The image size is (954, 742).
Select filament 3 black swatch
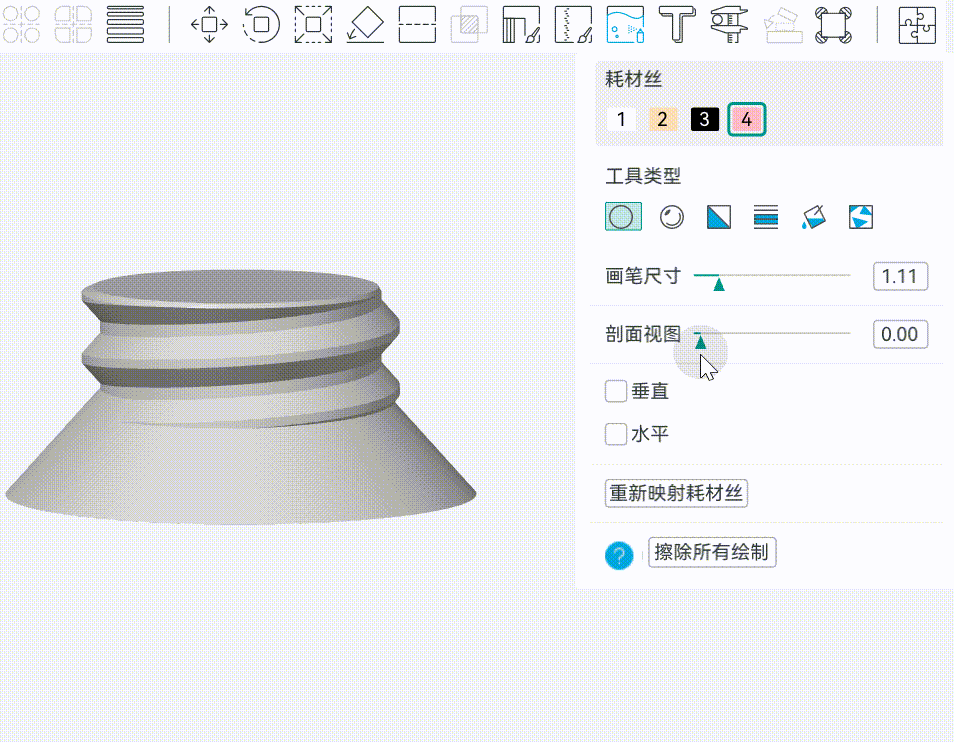(x=705, y=119)
